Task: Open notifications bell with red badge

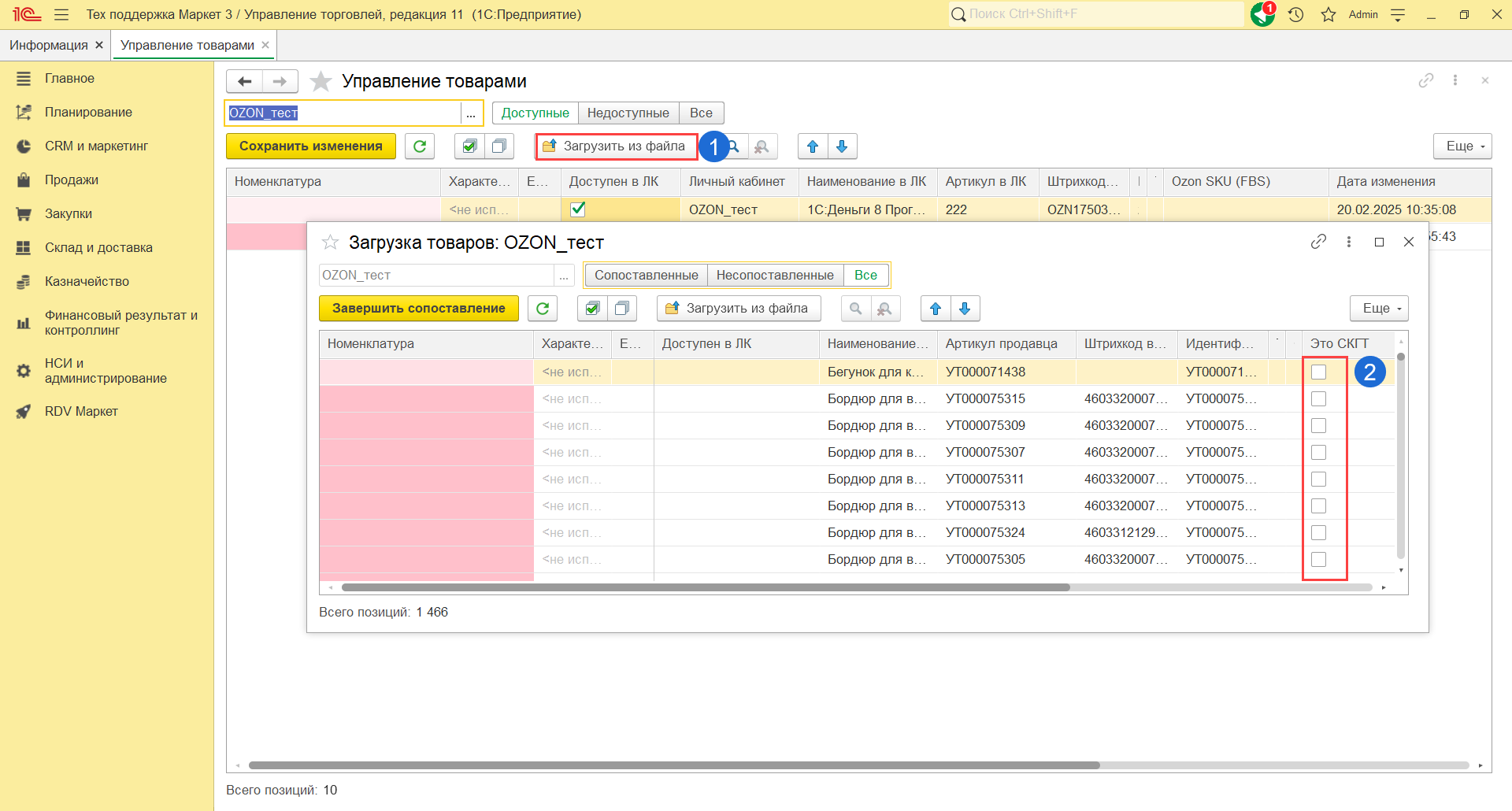Action: point(1263,14)
